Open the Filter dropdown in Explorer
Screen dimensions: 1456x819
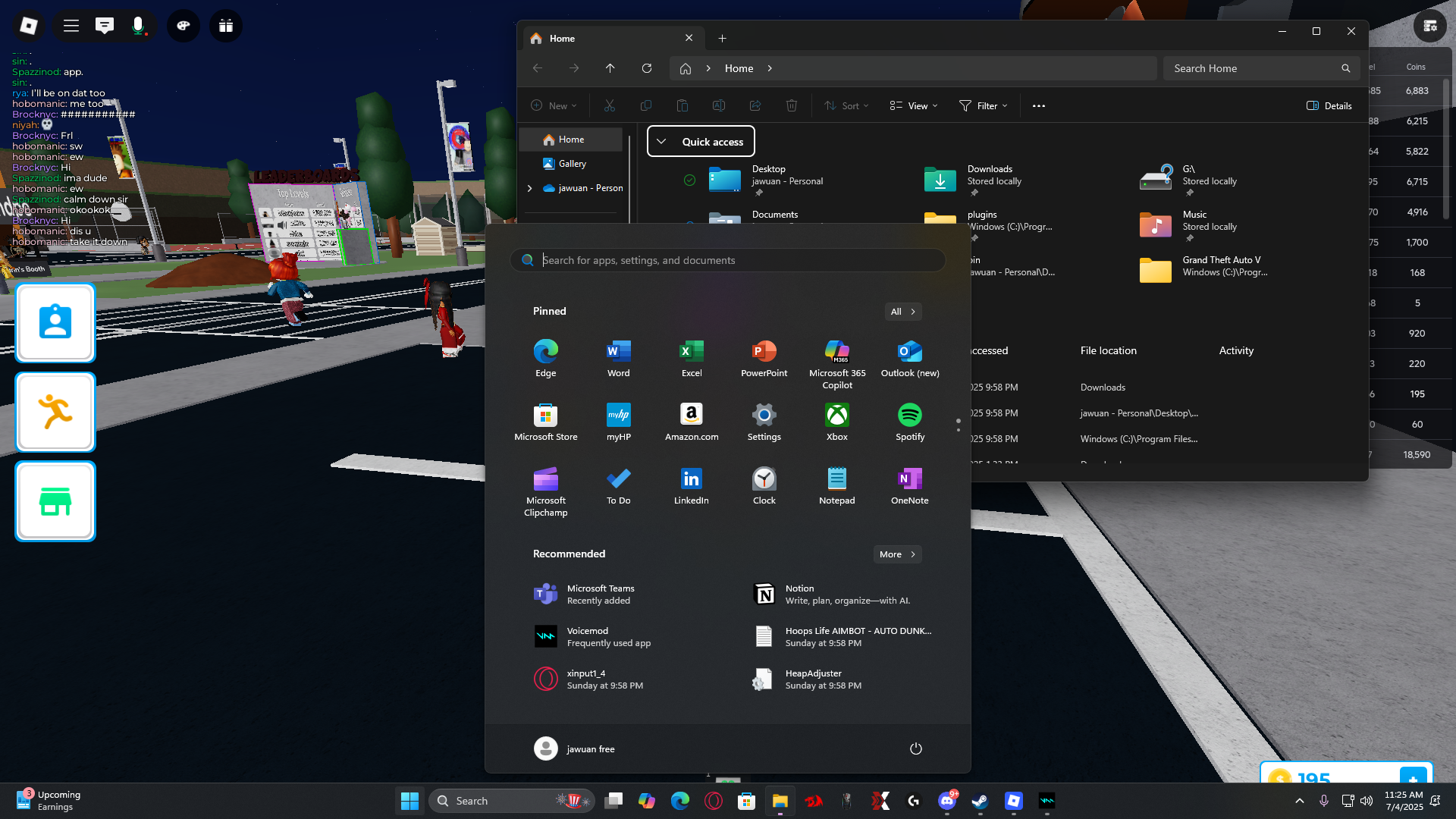coord(983,105)
